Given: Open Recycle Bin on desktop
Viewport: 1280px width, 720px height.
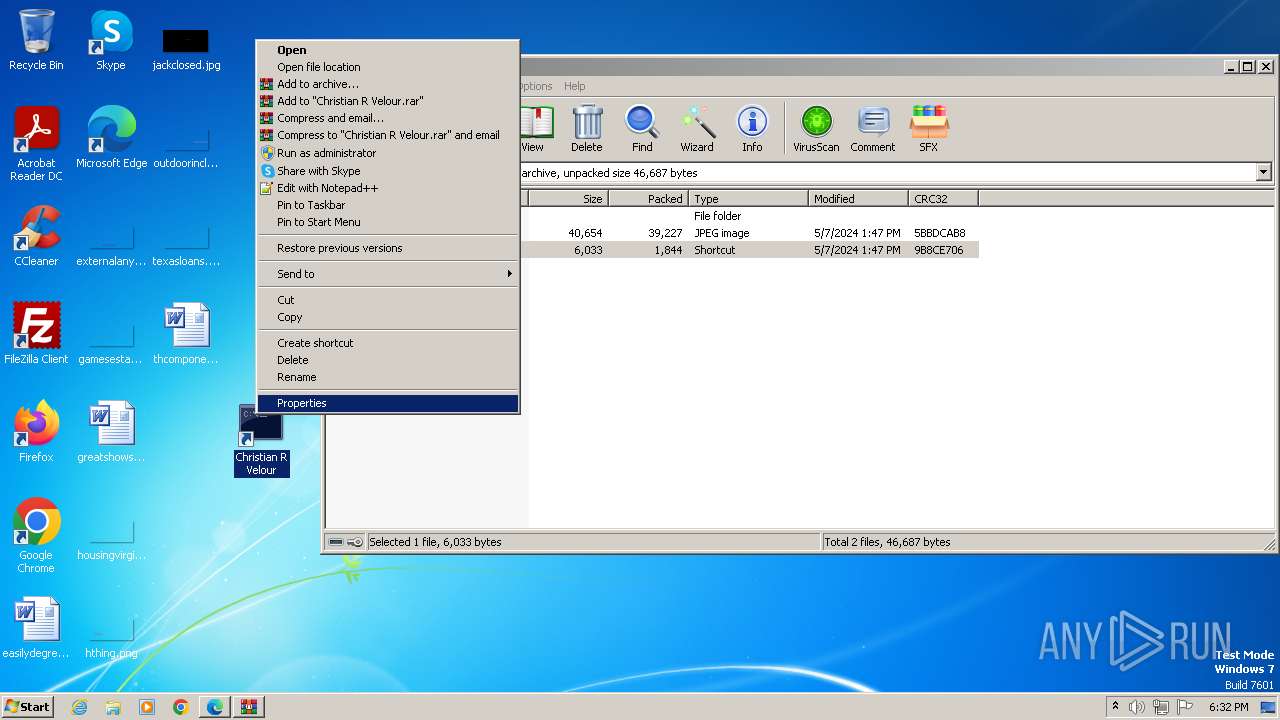Looking at the screenshot, I should point(36,40).
